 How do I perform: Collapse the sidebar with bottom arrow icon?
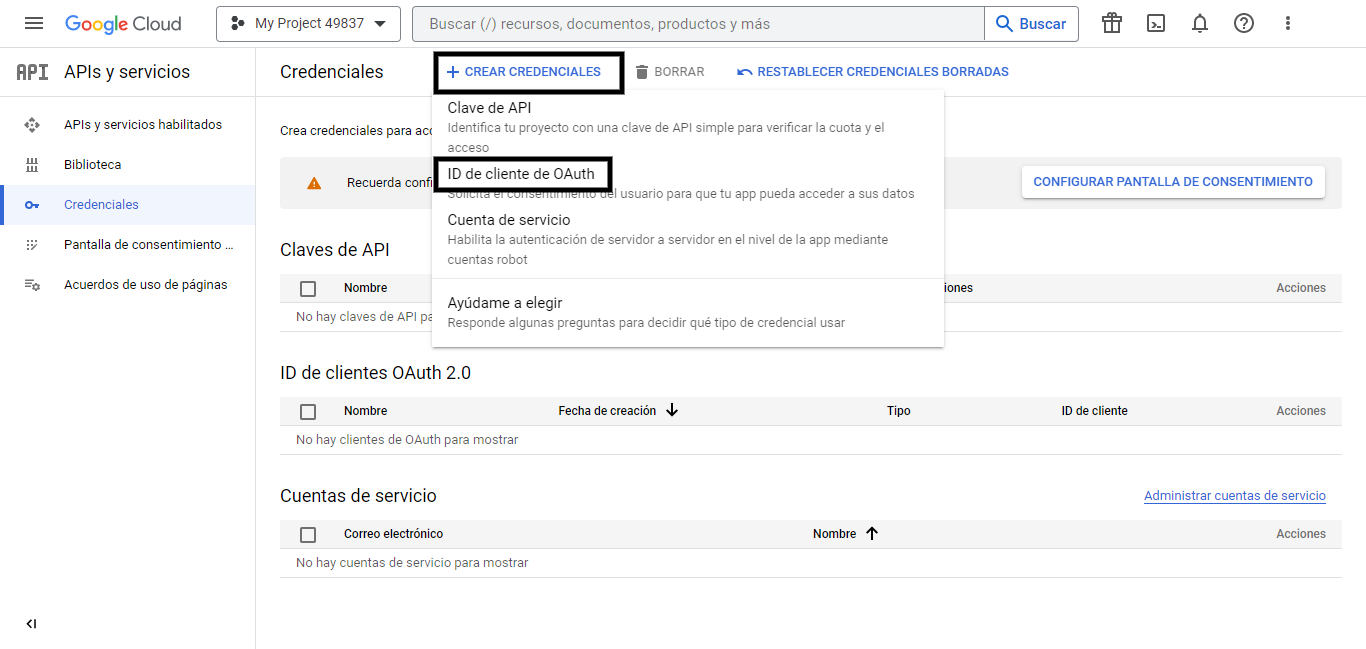point(32,624)
